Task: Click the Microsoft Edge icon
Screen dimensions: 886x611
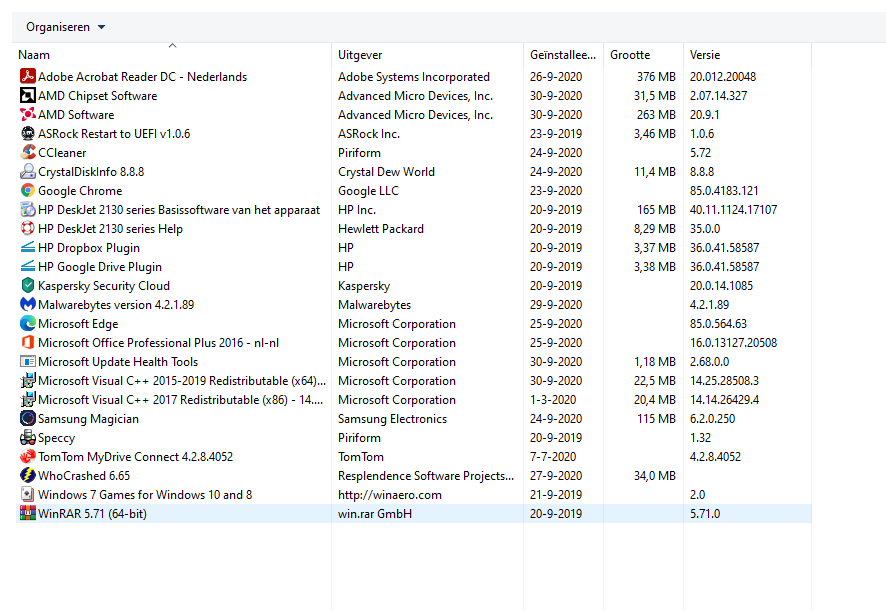Action: (x=28, y=323)
